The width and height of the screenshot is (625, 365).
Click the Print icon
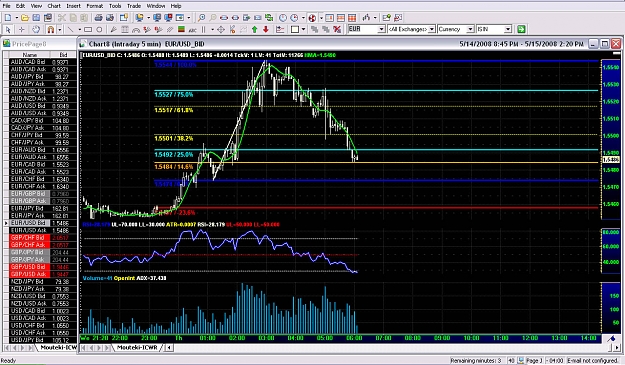coord(98,18)
